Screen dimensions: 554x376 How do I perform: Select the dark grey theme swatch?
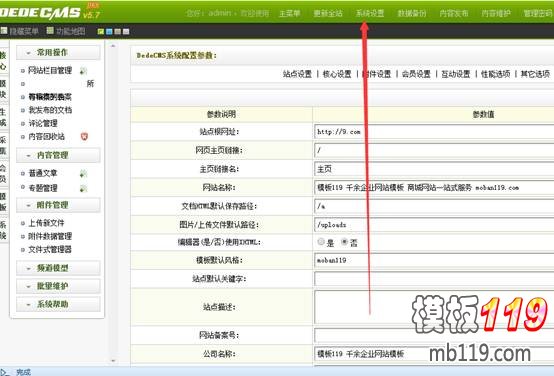click(118, 32)
